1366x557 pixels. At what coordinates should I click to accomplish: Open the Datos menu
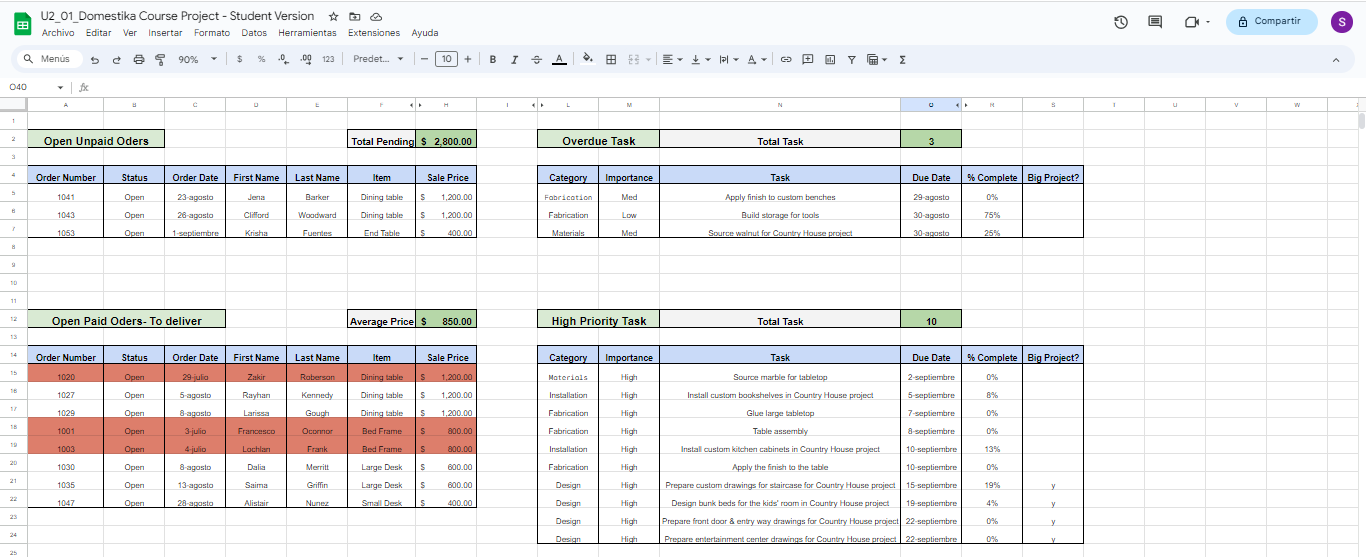click(x=254, y=33)
